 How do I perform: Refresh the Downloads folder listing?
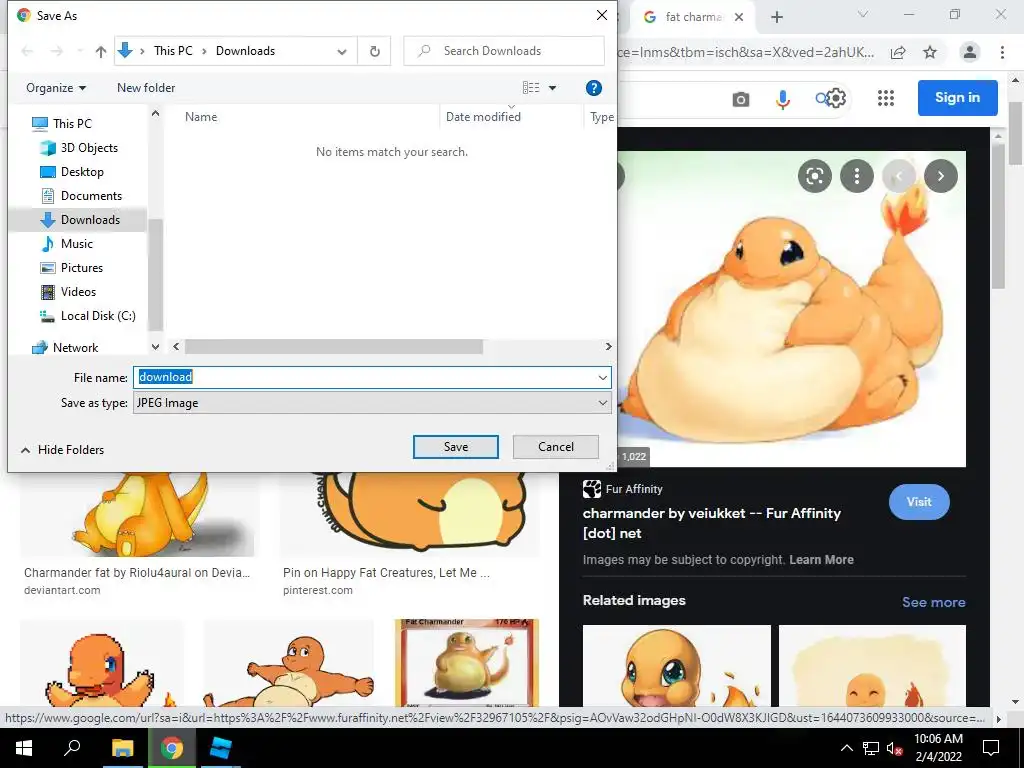375,51
